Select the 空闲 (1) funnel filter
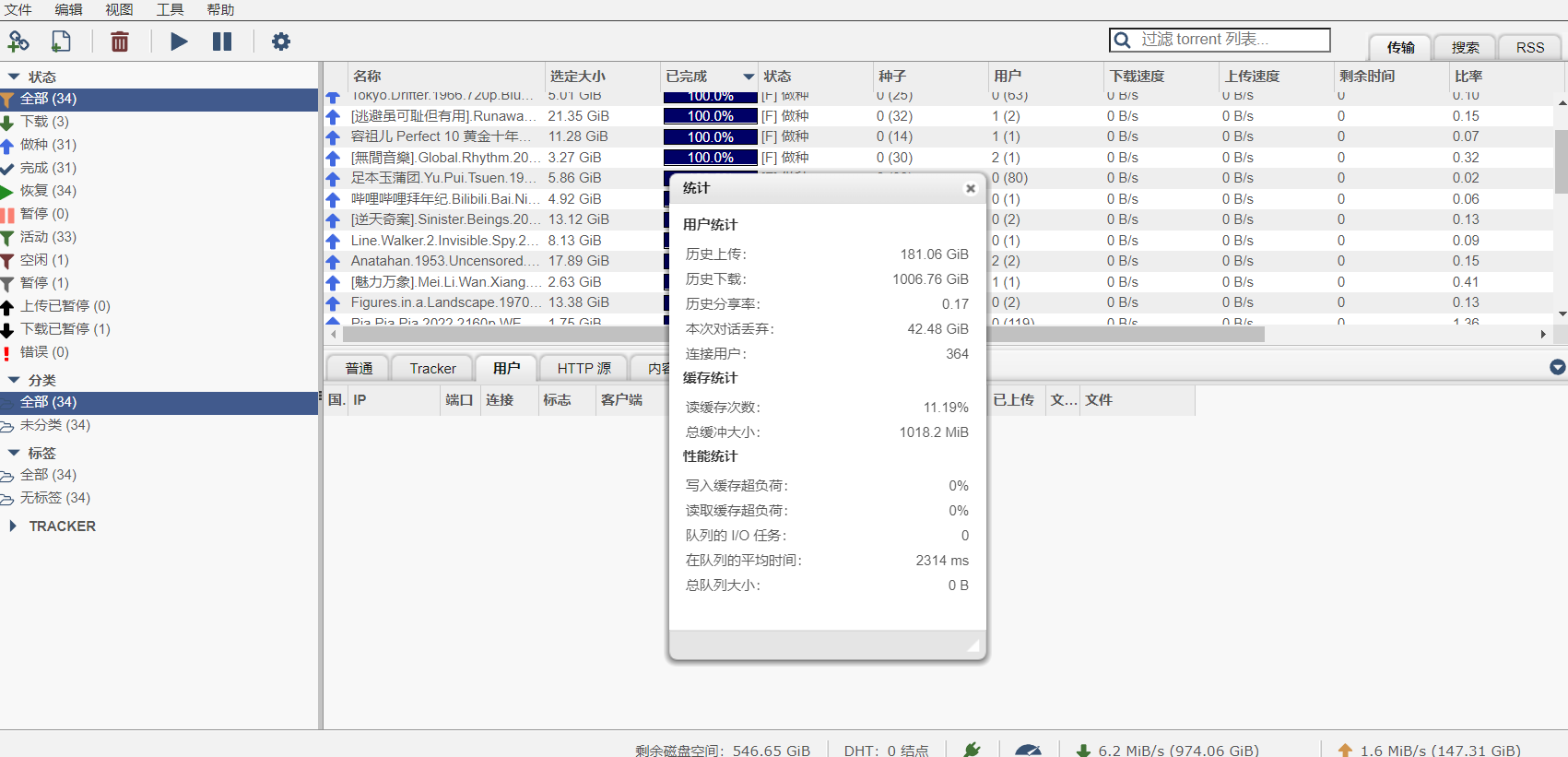This screenshot has height=757, width=1568. click(x=7, y=260)
